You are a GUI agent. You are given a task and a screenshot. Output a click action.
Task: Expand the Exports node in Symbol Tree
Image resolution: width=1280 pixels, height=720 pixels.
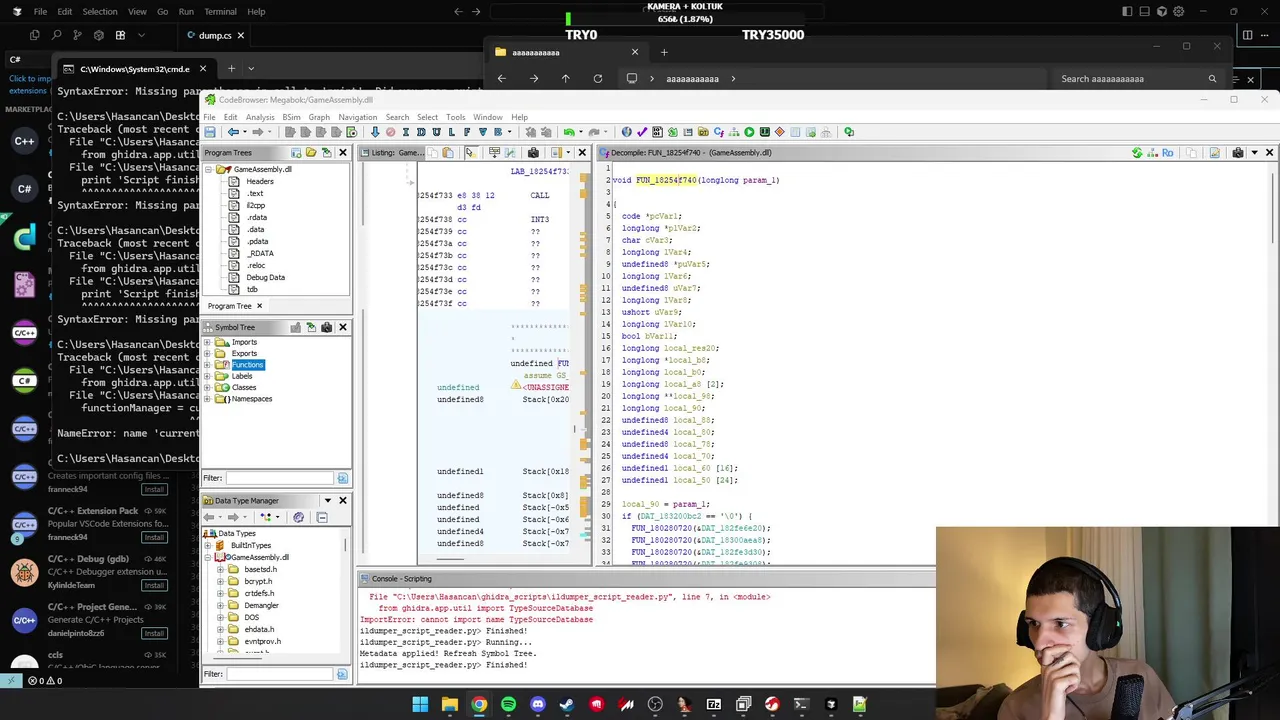click(207, 353)
